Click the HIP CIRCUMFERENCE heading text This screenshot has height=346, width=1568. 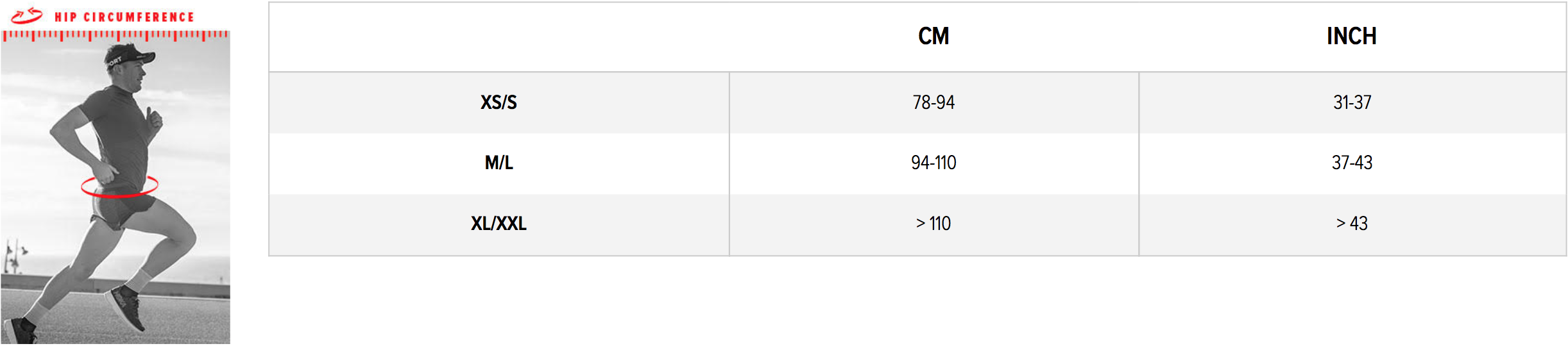click(124, 17)
